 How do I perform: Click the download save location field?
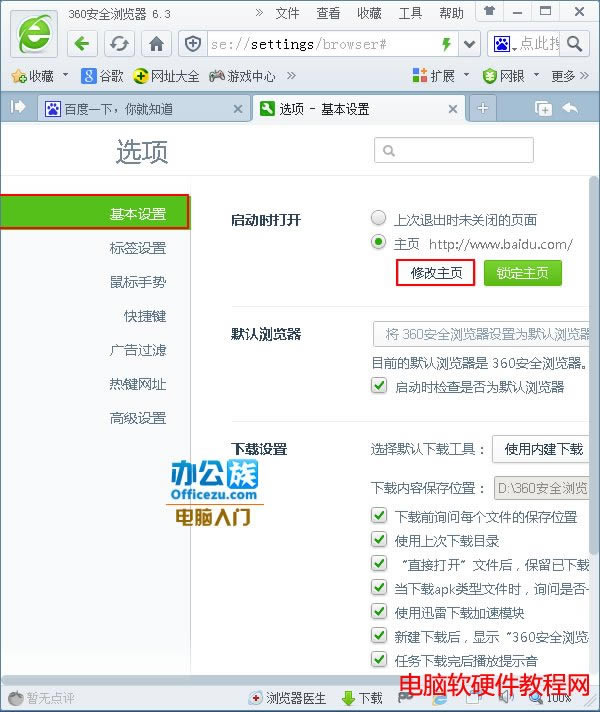click(x=541, y=488)
